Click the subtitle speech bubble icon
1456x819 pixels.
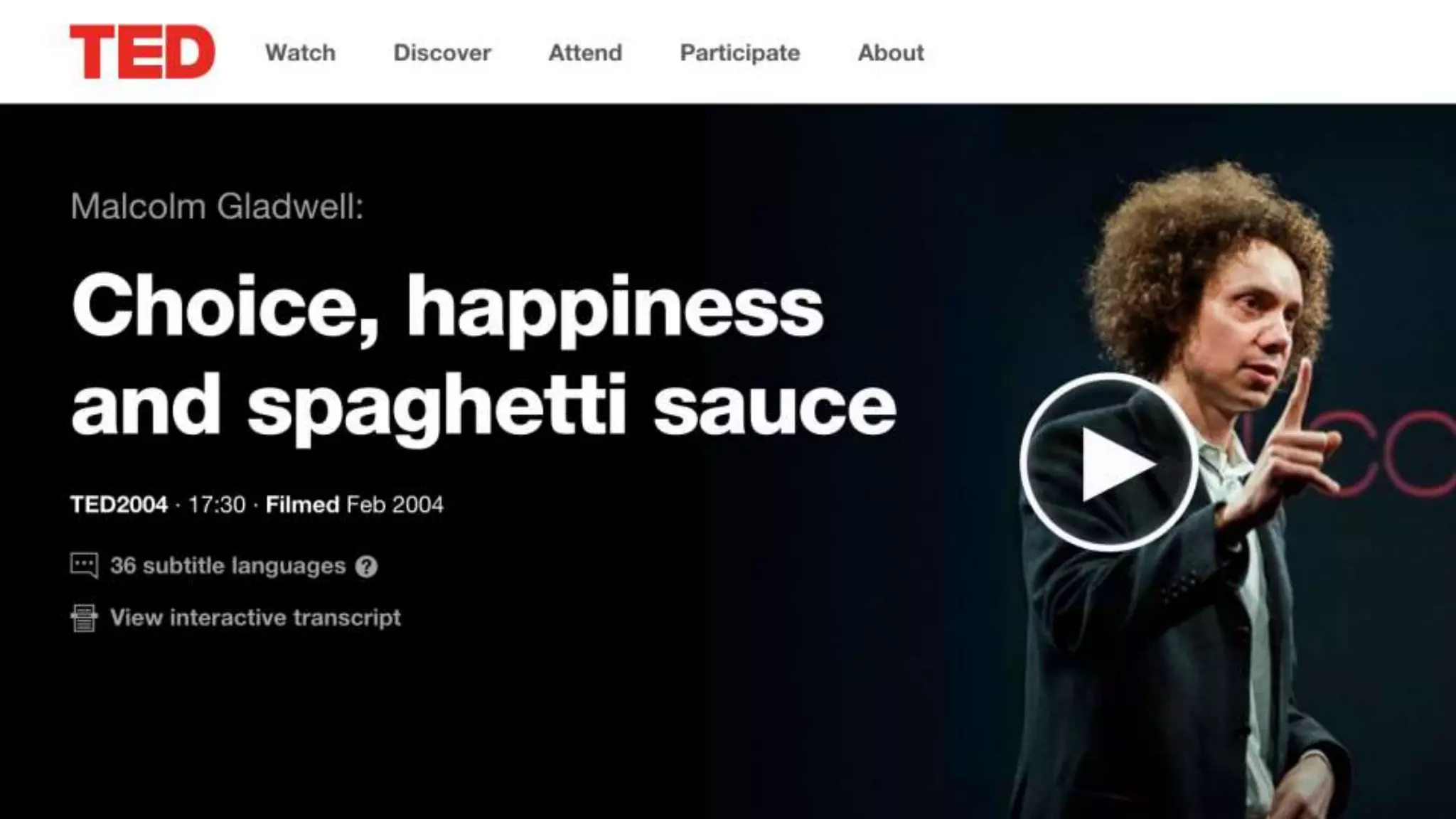pos(84,566)
